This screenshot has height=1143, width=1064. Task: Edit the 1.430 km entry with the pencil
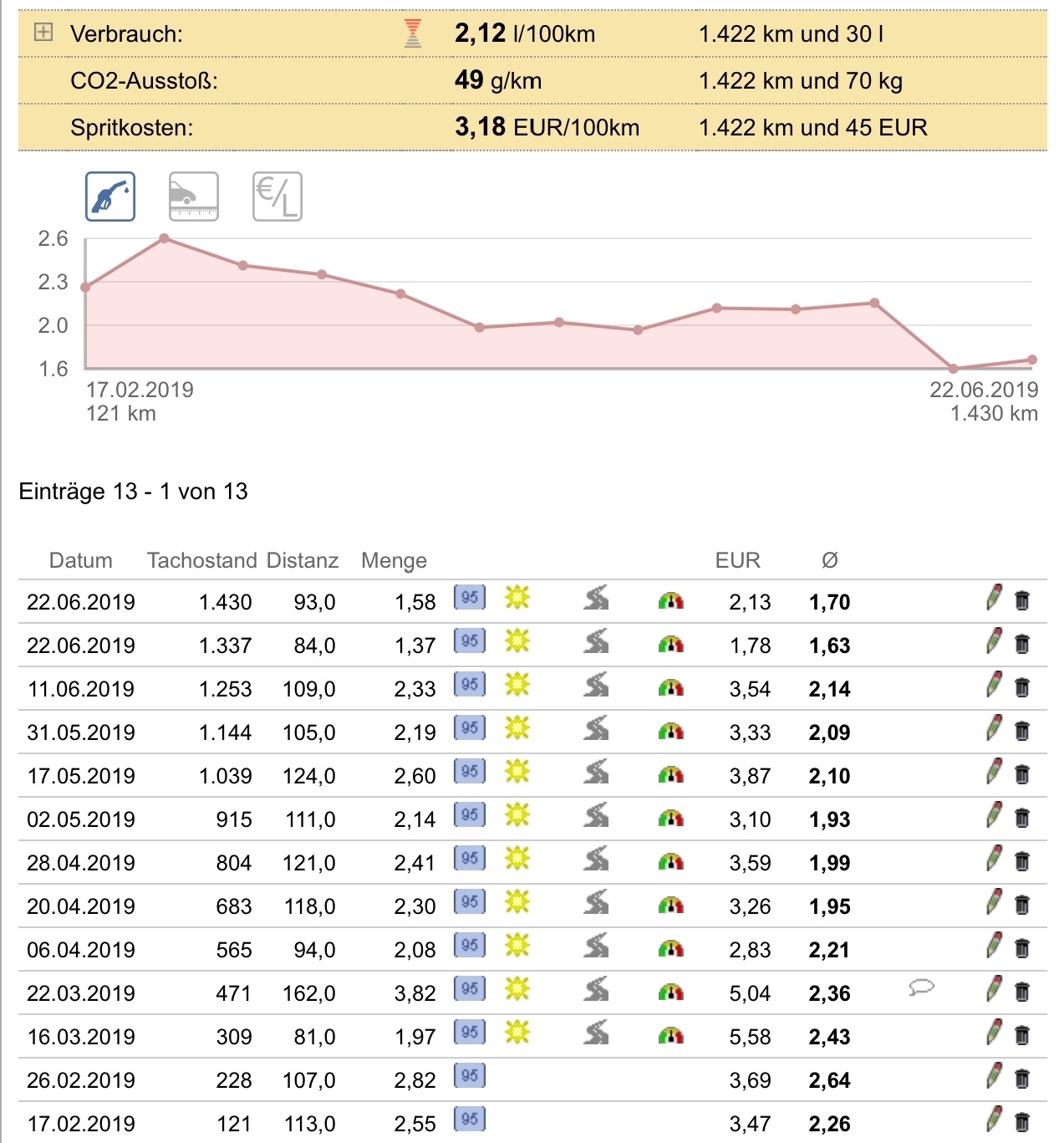click(994, 599)
